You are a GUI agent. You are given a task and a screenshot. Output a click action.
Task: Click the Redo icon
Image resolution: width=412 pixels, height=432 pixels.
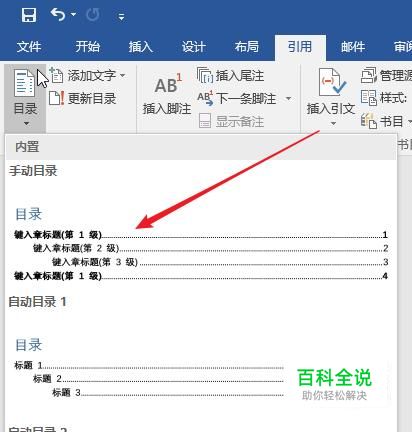(93, 15)
